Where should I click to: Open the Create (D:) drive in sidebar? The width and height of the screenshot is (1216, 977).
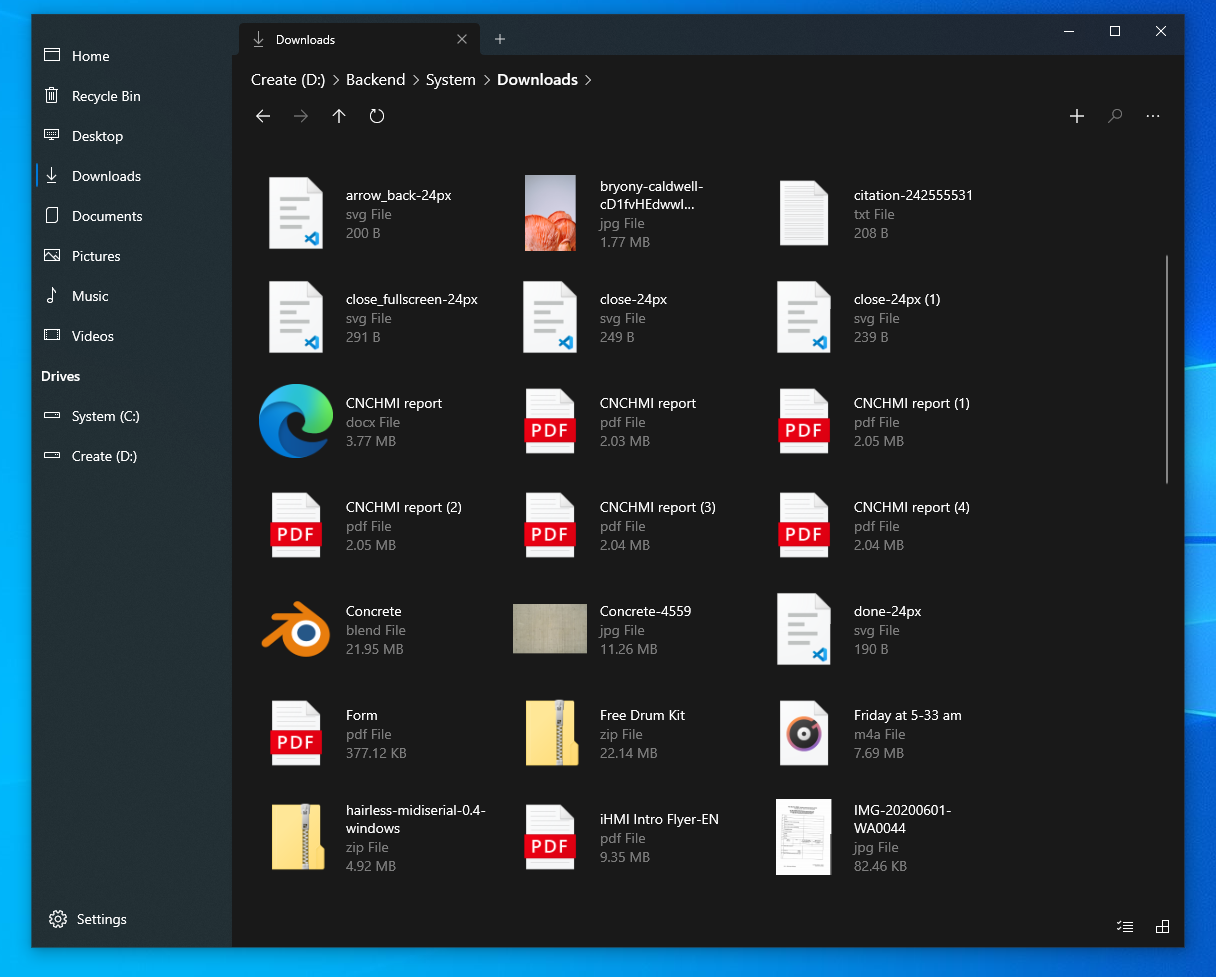134,456
